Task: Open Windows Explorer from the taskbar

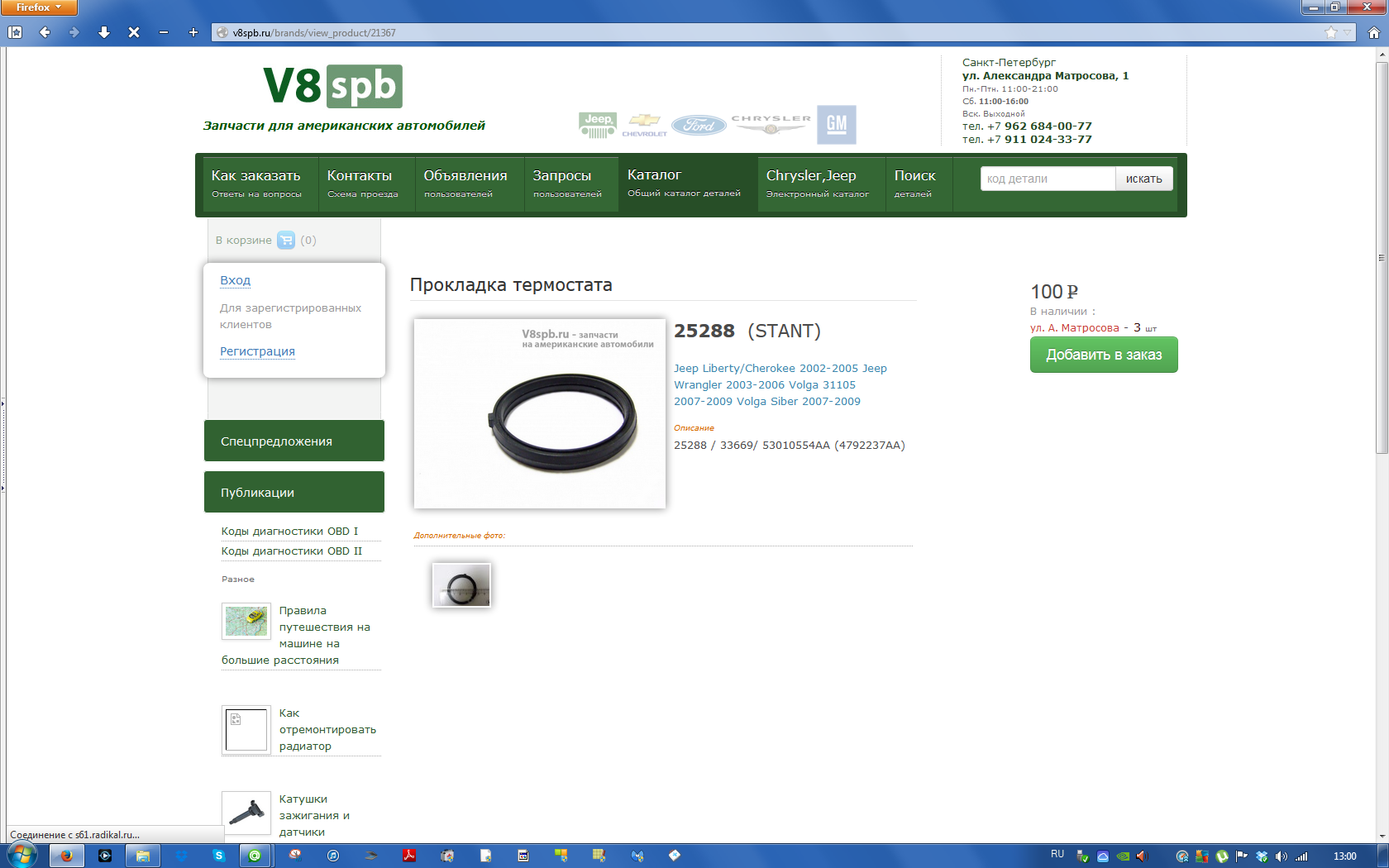Action: [x=142, y=856]
